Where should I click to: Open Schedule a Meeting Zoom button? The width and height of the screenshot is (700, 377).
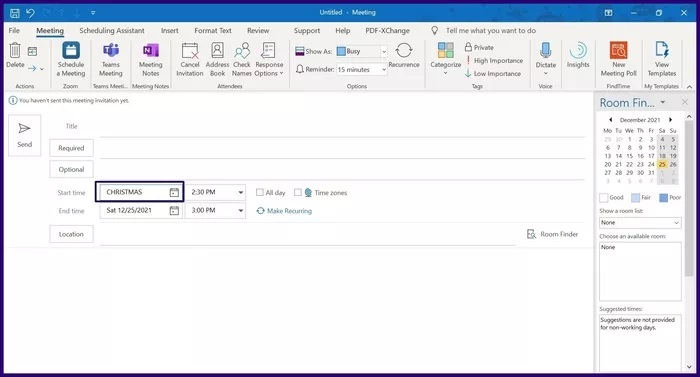coord(71,59)
